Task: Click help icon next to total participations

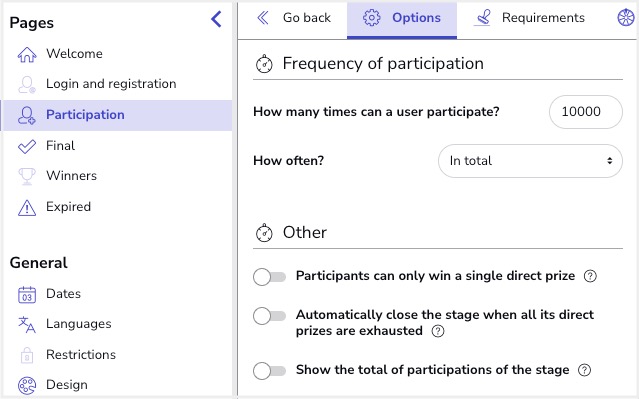Action: pyautogui.click(x=584, y=370)
